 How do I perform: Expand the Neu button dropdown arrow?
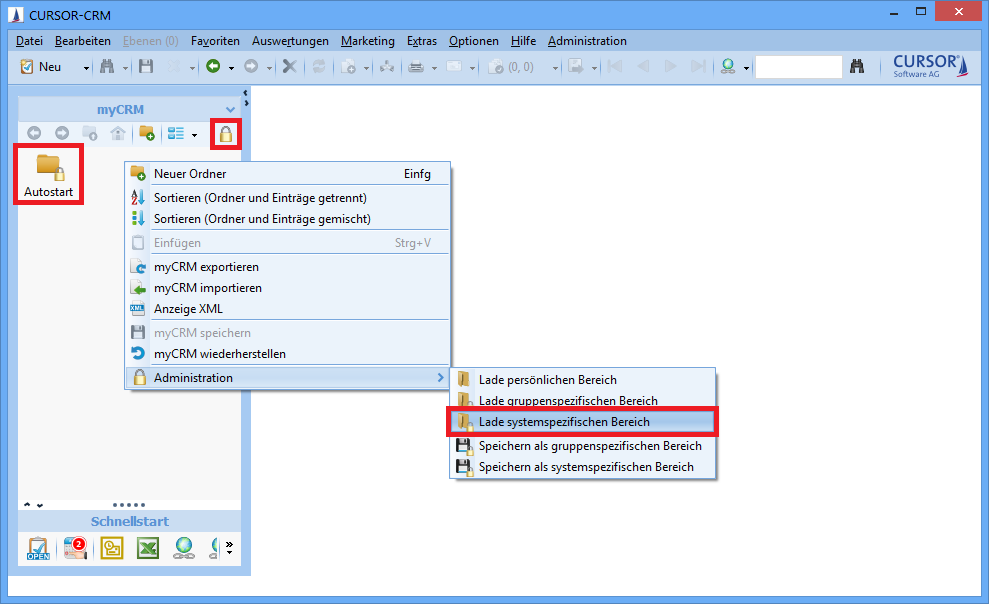86,68
